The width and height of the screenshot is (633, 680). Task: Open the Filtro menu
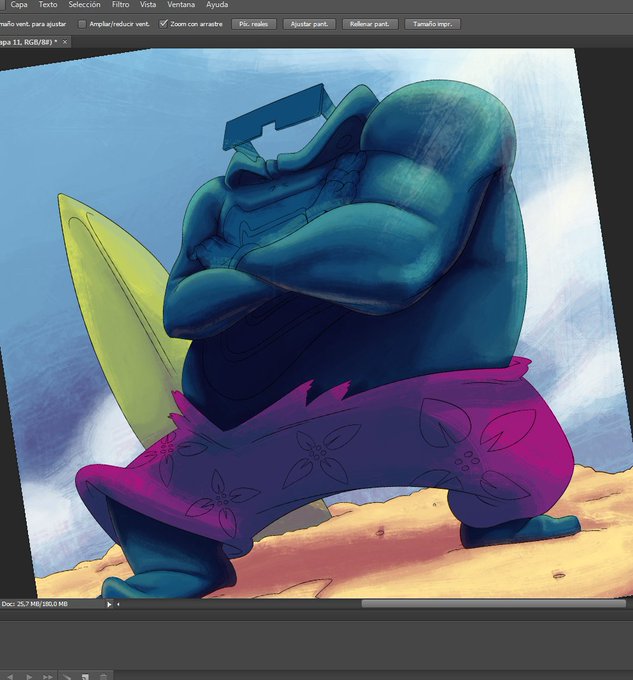tap(121, 5)
